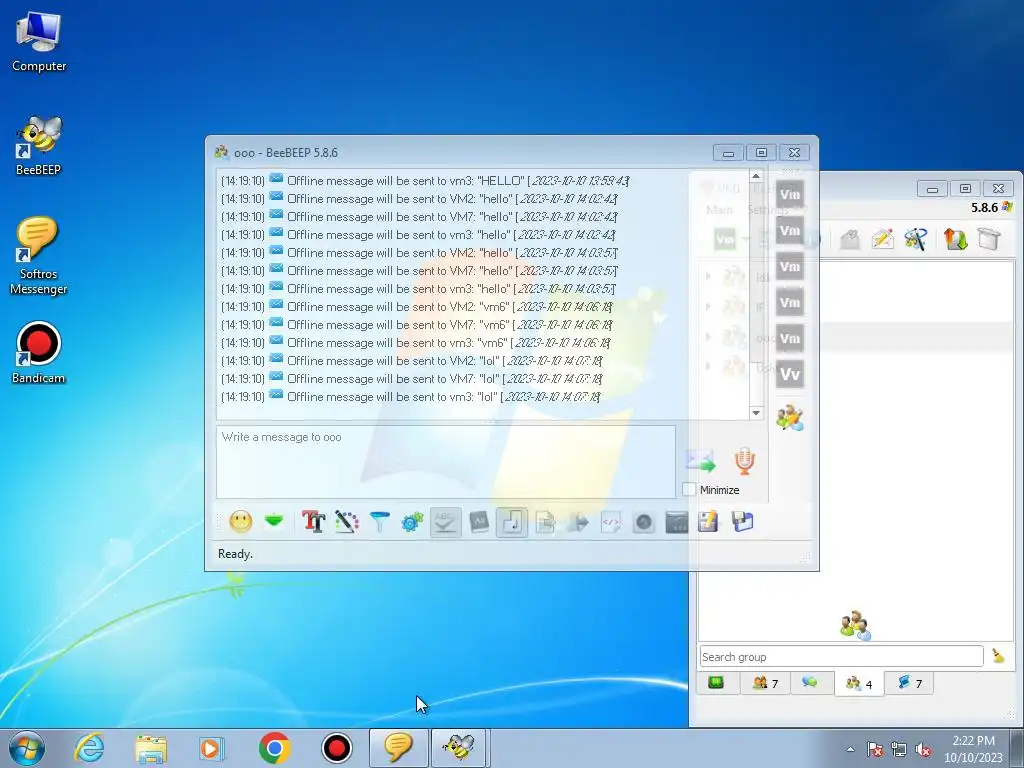Select the 14:07:18 "lol" message to VM7

pos(411,379)
